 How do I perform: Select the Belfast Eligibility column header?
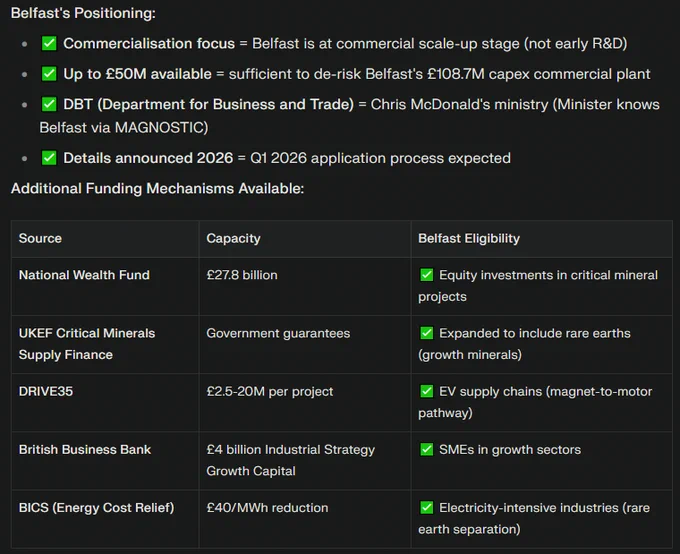469,238
